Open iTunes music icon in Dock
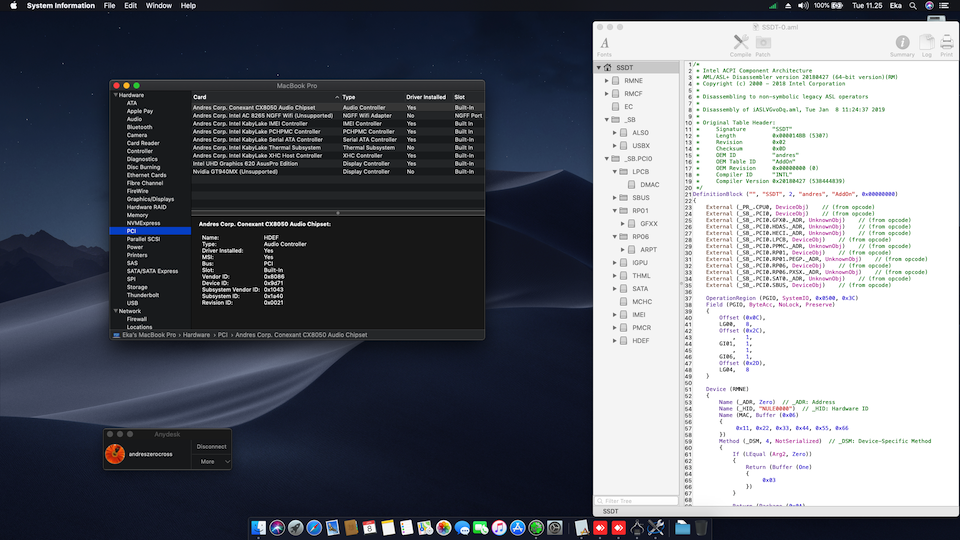960x540 pixels. coord(499,527)
